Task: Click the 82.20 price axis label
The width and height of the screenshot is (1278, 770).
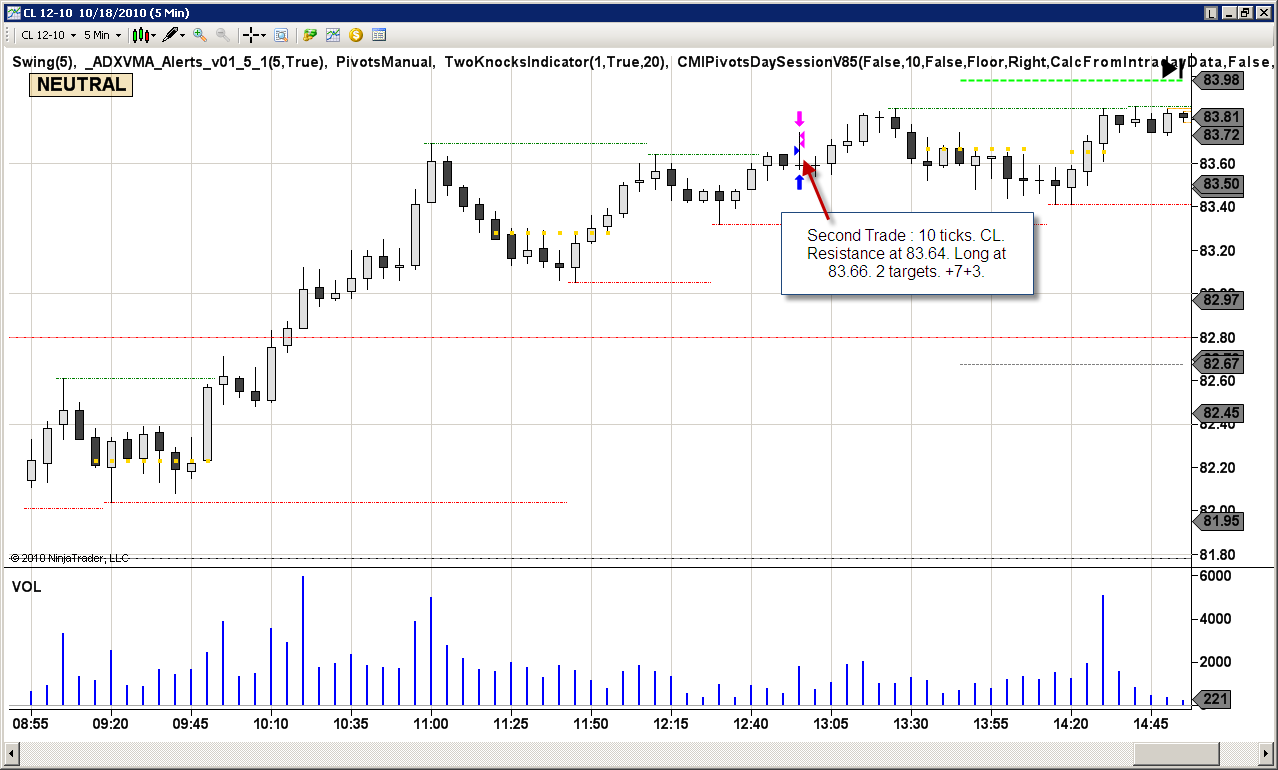Action: [x=1217, y=468]
